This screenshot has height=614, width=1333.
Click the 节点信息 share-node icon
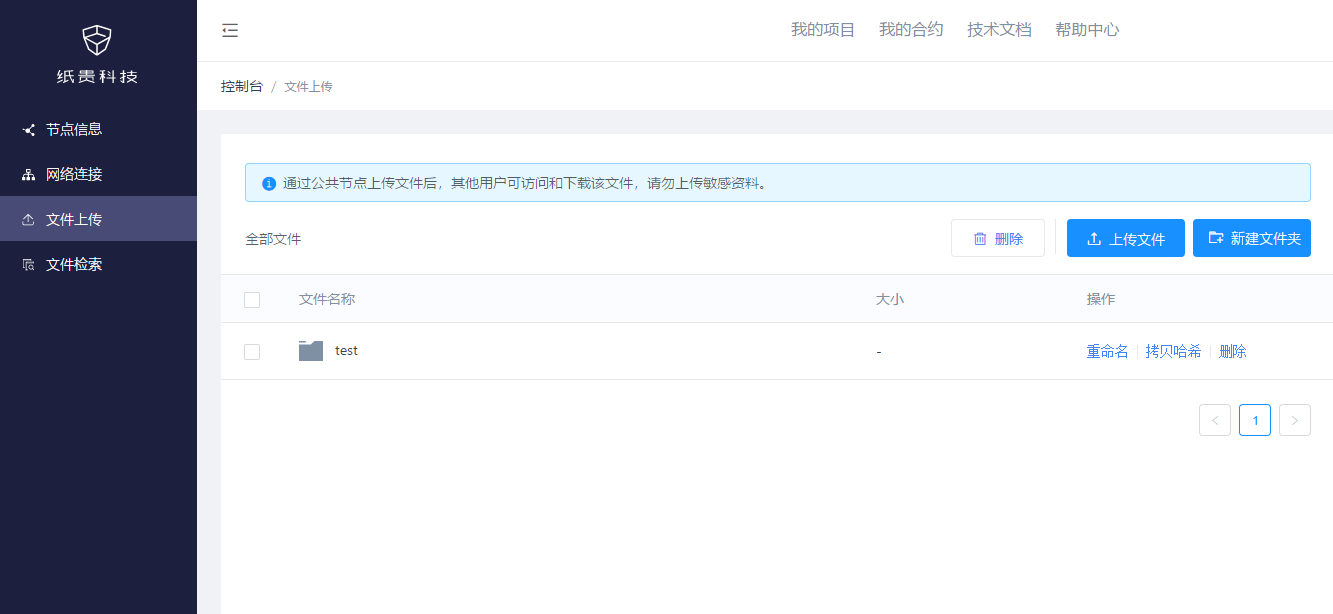28,130
